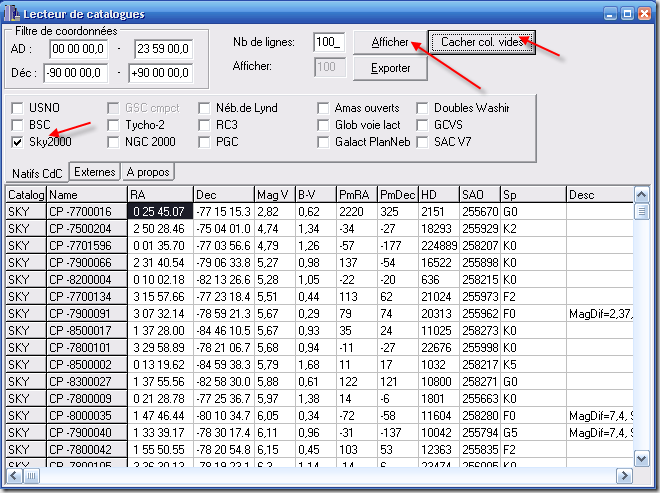Click Cacher col. vides button
Viewport: 660px width, 493px height.
click(482, 42)
